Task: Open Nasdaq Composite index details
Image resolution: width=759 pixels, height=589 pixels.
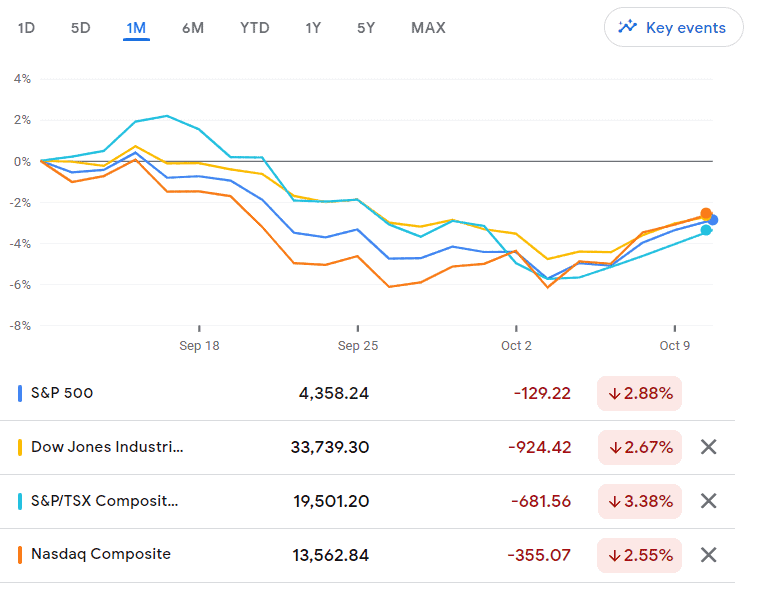Action: click(100, 554)
